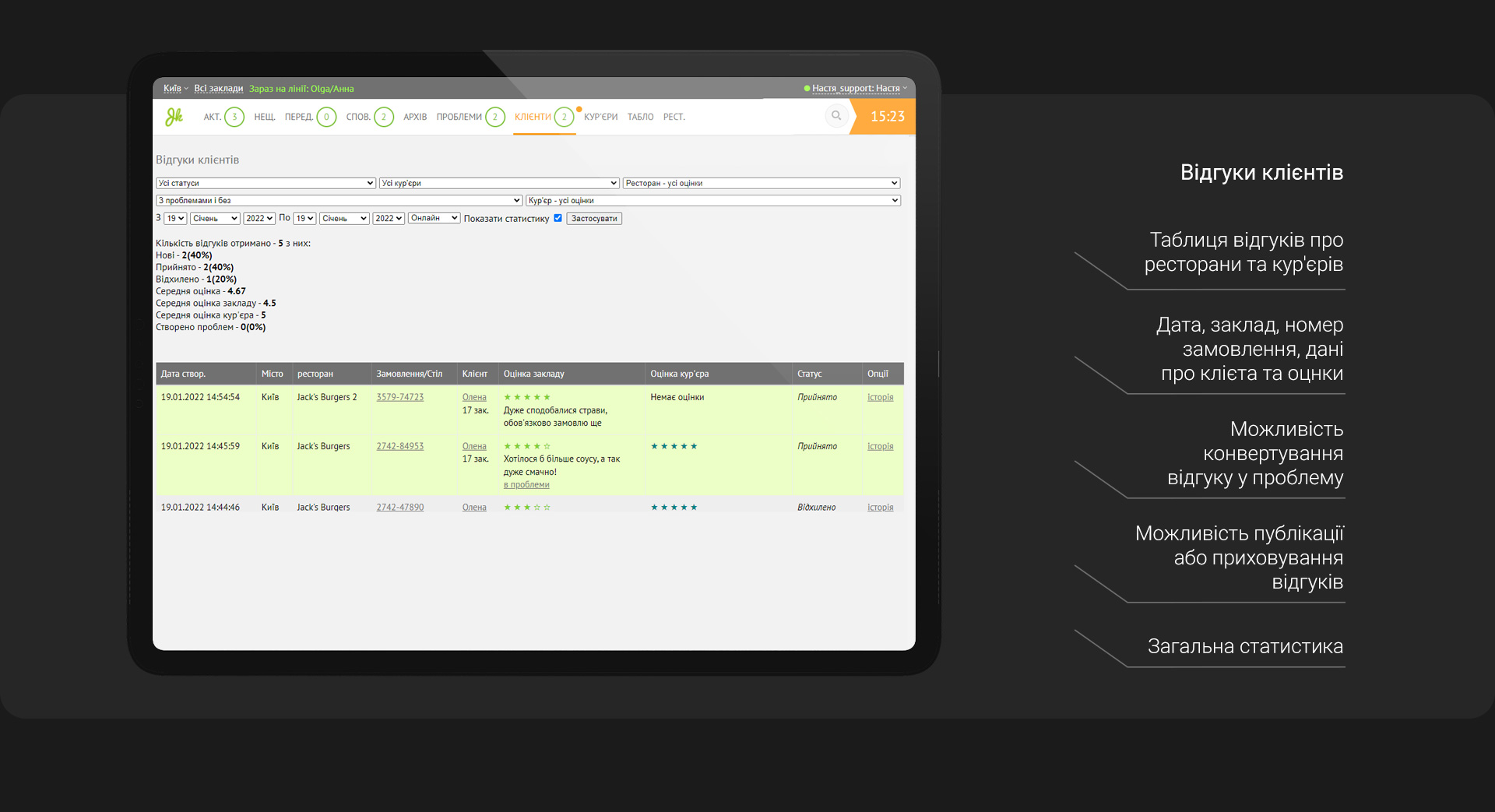This screenshot has width=1495, height=812.
Task: Open client Олена for order 2742-47890
Action: [474, 507]
